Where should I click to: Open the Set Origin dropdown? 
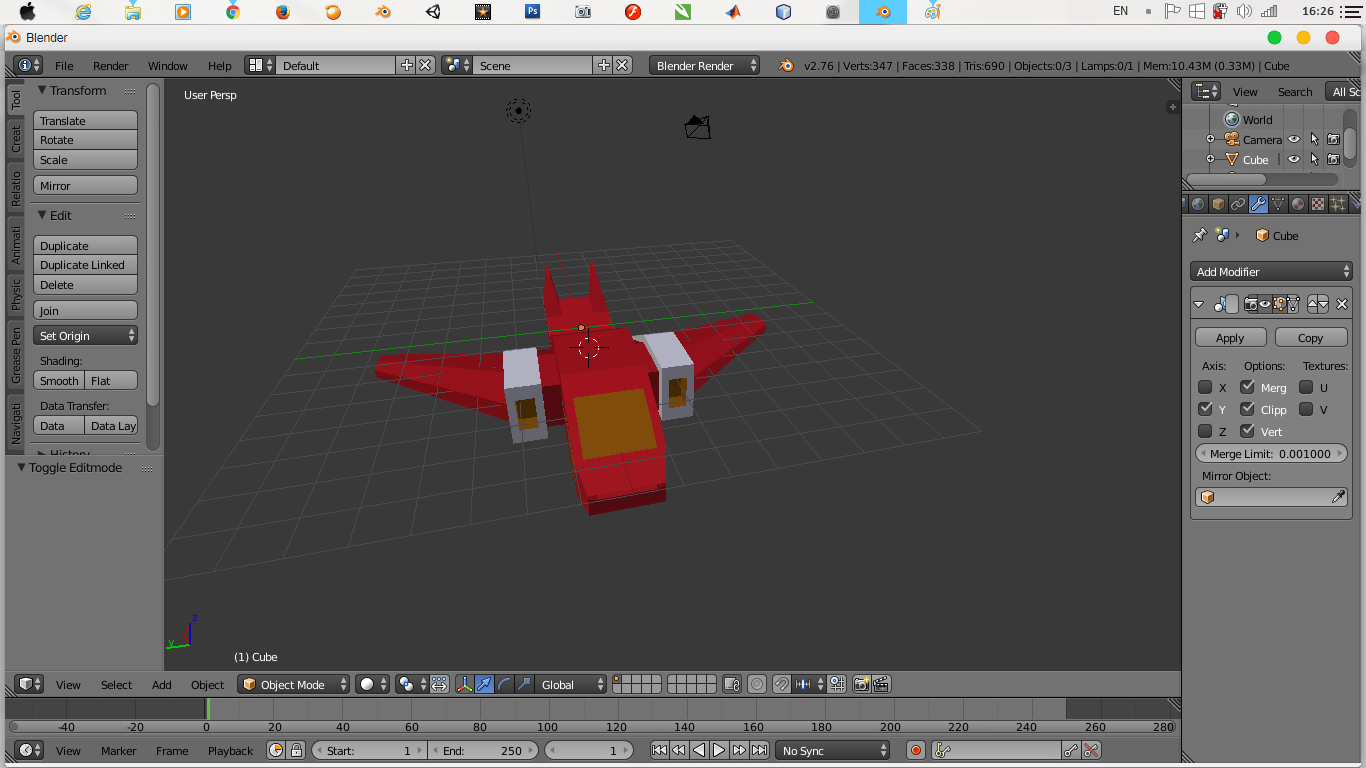(x=85, y=335)
